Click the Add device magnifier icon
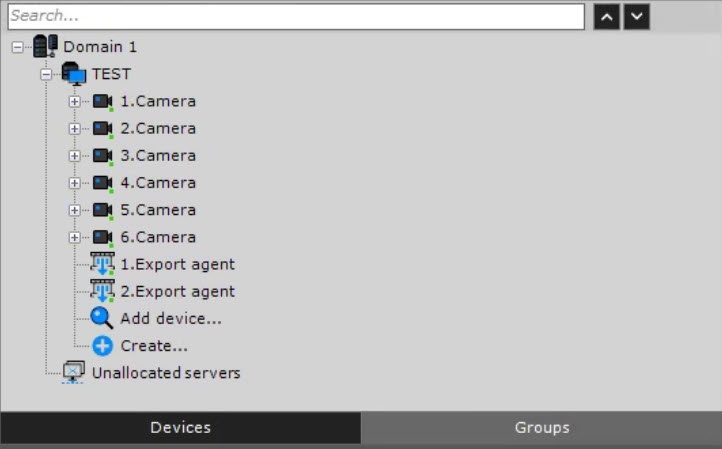Screen dimensions: 722x449 [x=102, y=319]
